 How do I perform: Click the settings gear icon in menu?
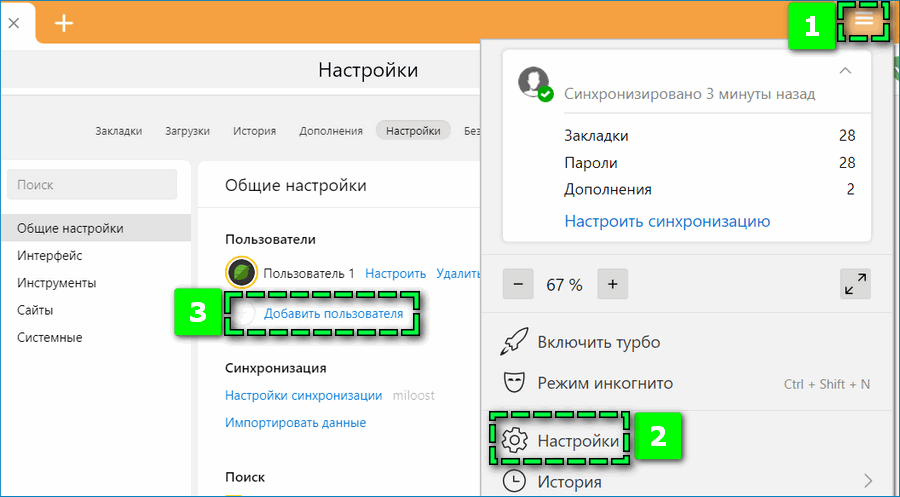514,441
